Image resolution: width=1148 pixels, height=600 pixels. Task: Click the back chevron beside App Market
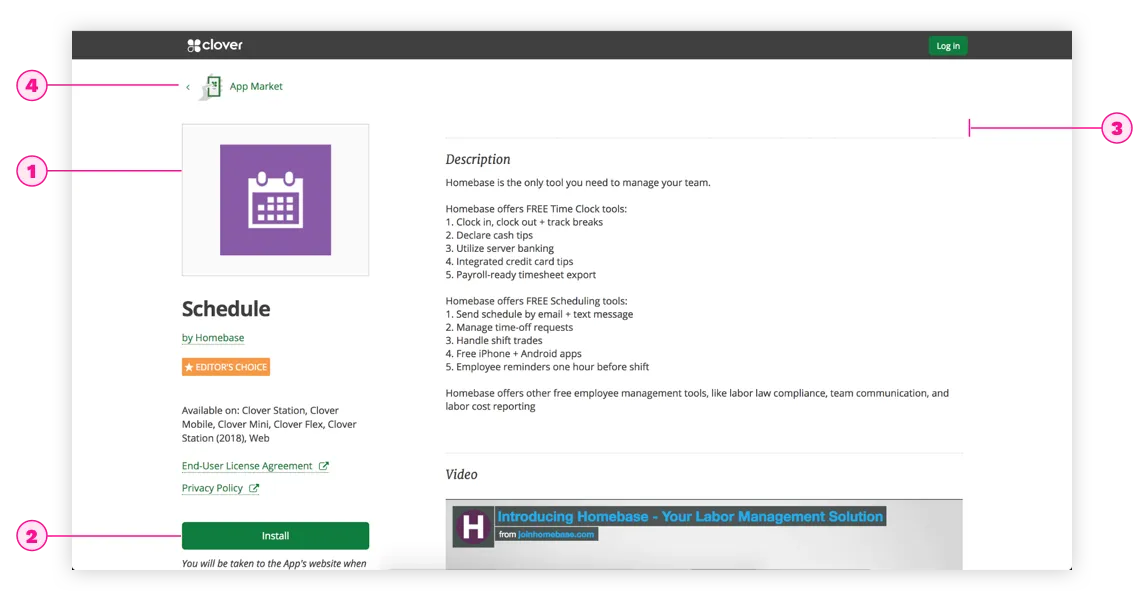click(x=188, y=87)
